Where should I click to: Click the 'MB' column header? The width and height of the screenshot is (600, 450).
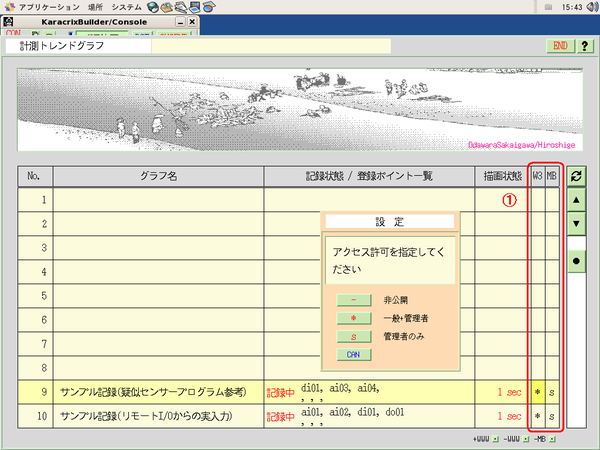tap(552, 176)
